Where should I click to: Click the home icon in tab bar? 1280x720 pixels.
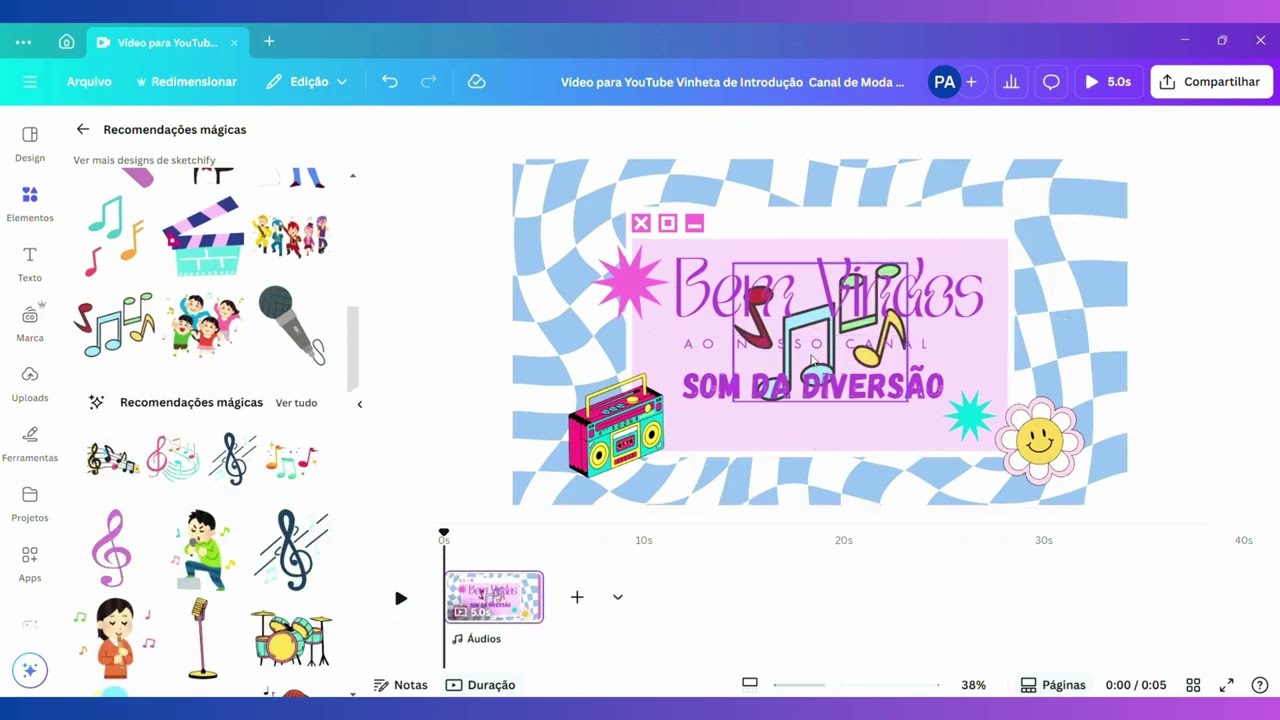tap(66, 42)
